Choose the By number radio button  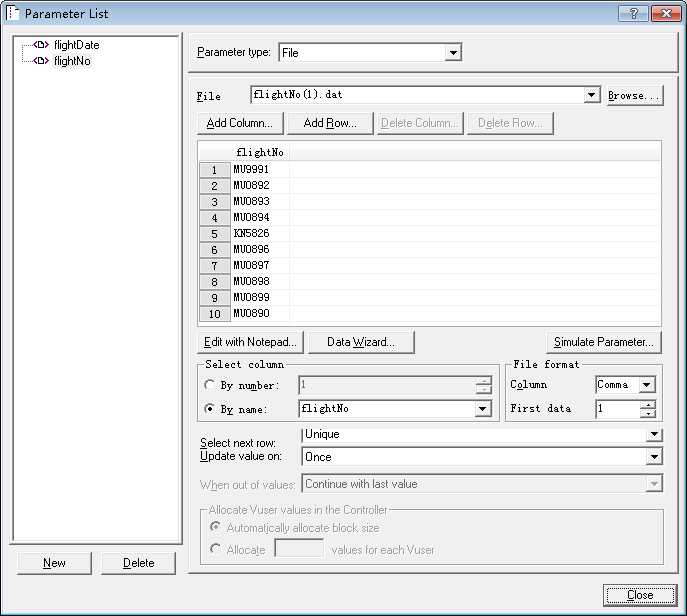tap(209, 385)
